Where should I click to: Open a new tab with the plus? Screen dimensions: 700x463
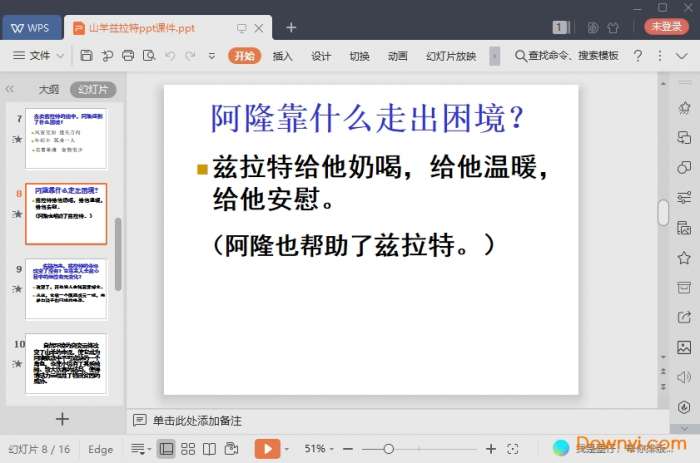tap(291, 28)
